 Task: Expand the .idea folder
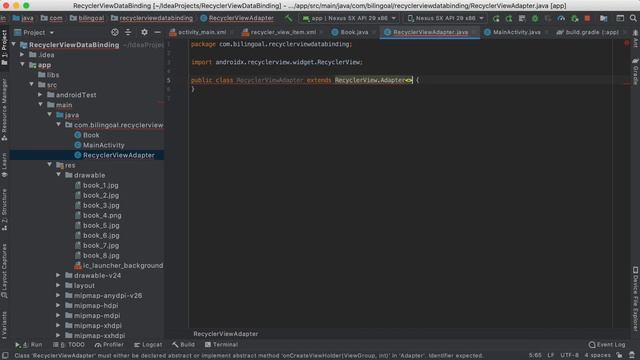click(x=22, y=54)
